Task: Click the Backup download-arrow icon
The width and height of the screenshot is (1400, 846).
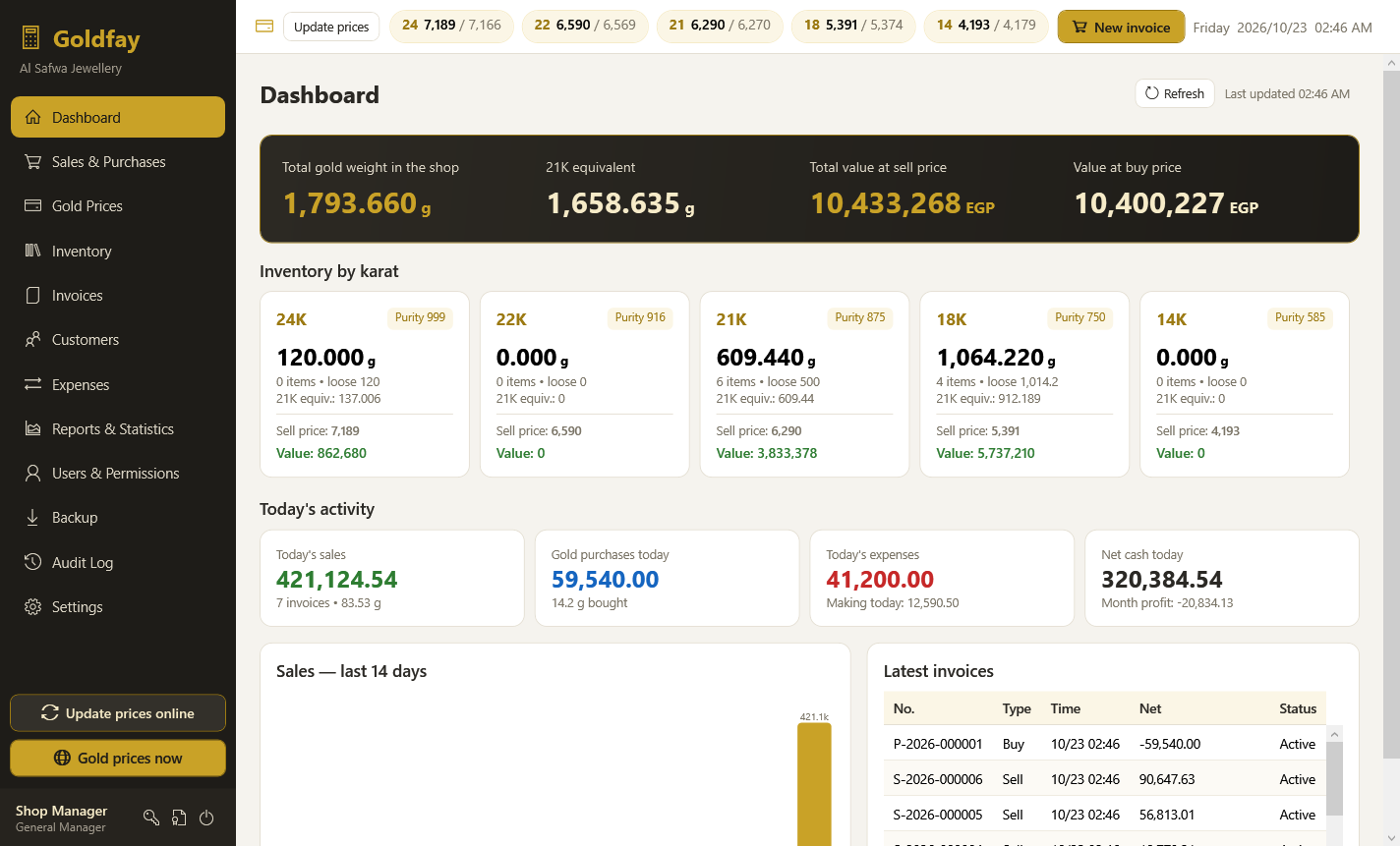Action: 33,518
